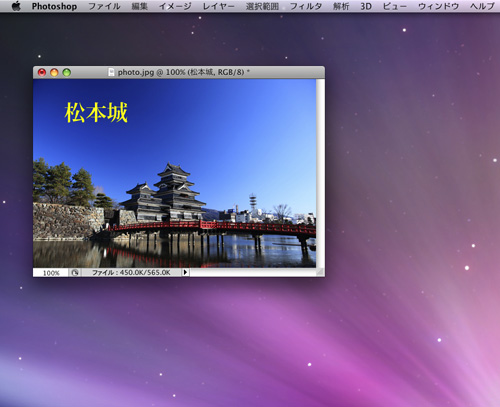The image size is (500, 407).
Task: Click the yellow 松本城 text on canvas
Action: (96, 112)
